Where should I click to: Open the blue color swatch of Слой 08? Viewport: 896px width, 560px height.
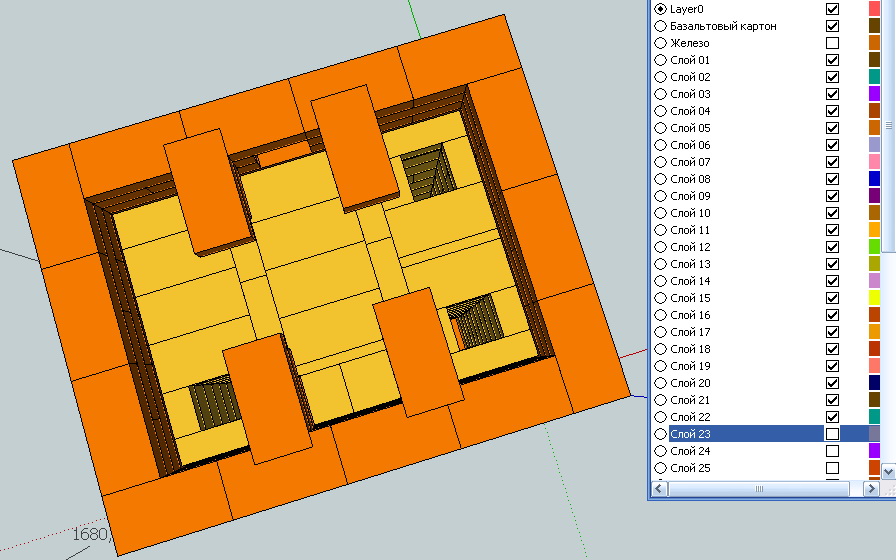click(875, 179)
